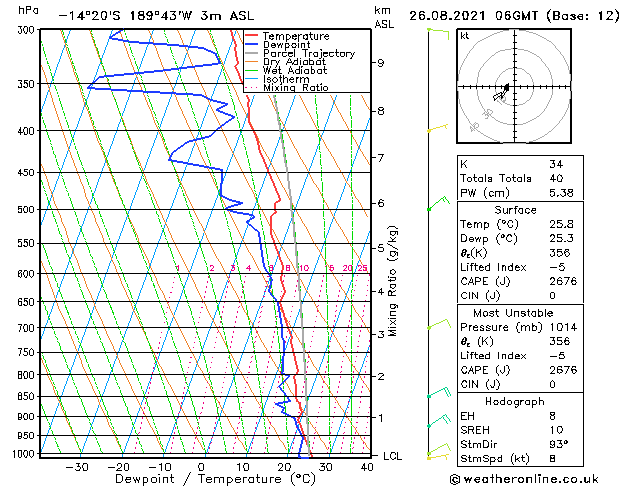Click the CAPE value 2676 under Surface
The image size is (629, 486).
point(563,281)
